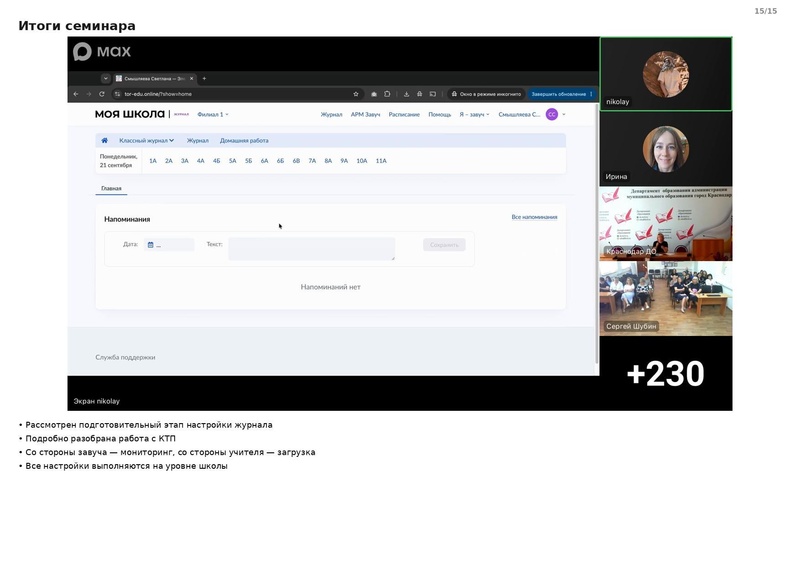Click the Текст reminder textarea
800x566 pixels.
(x=311, y=249)
